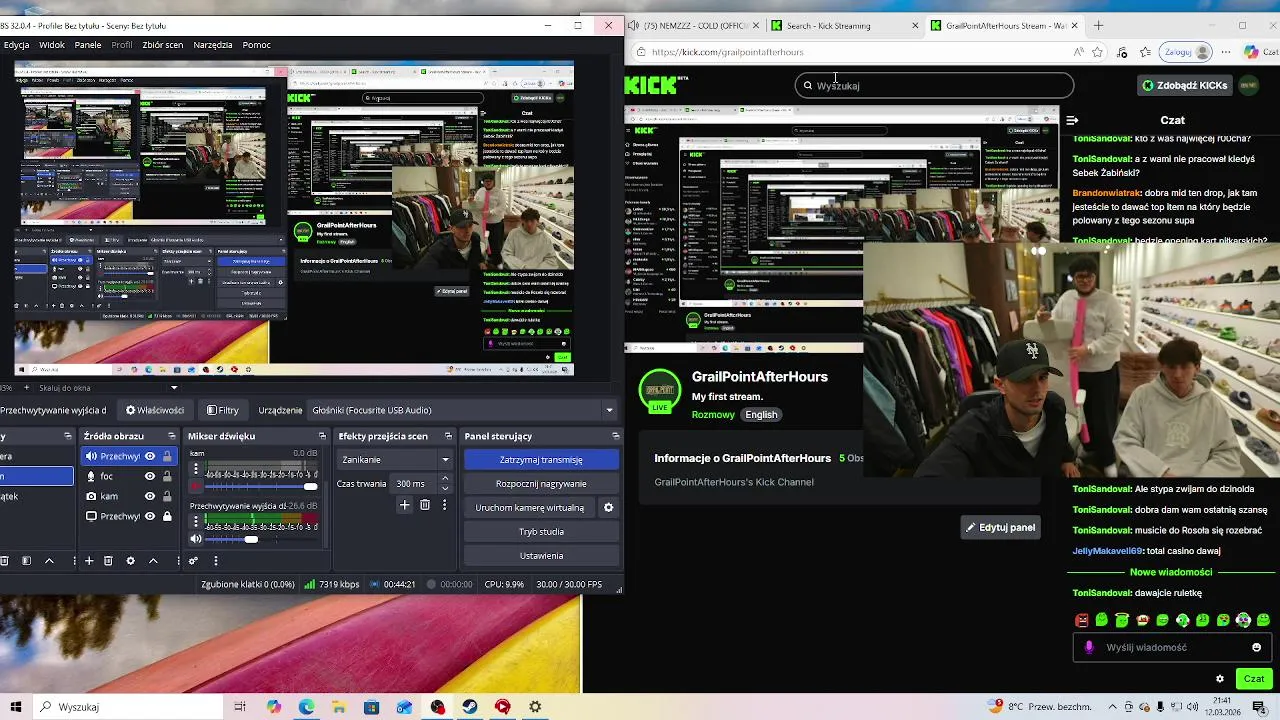Open Filtry for the selected source
1280x720 pixels.
click(x=223, y=410)
